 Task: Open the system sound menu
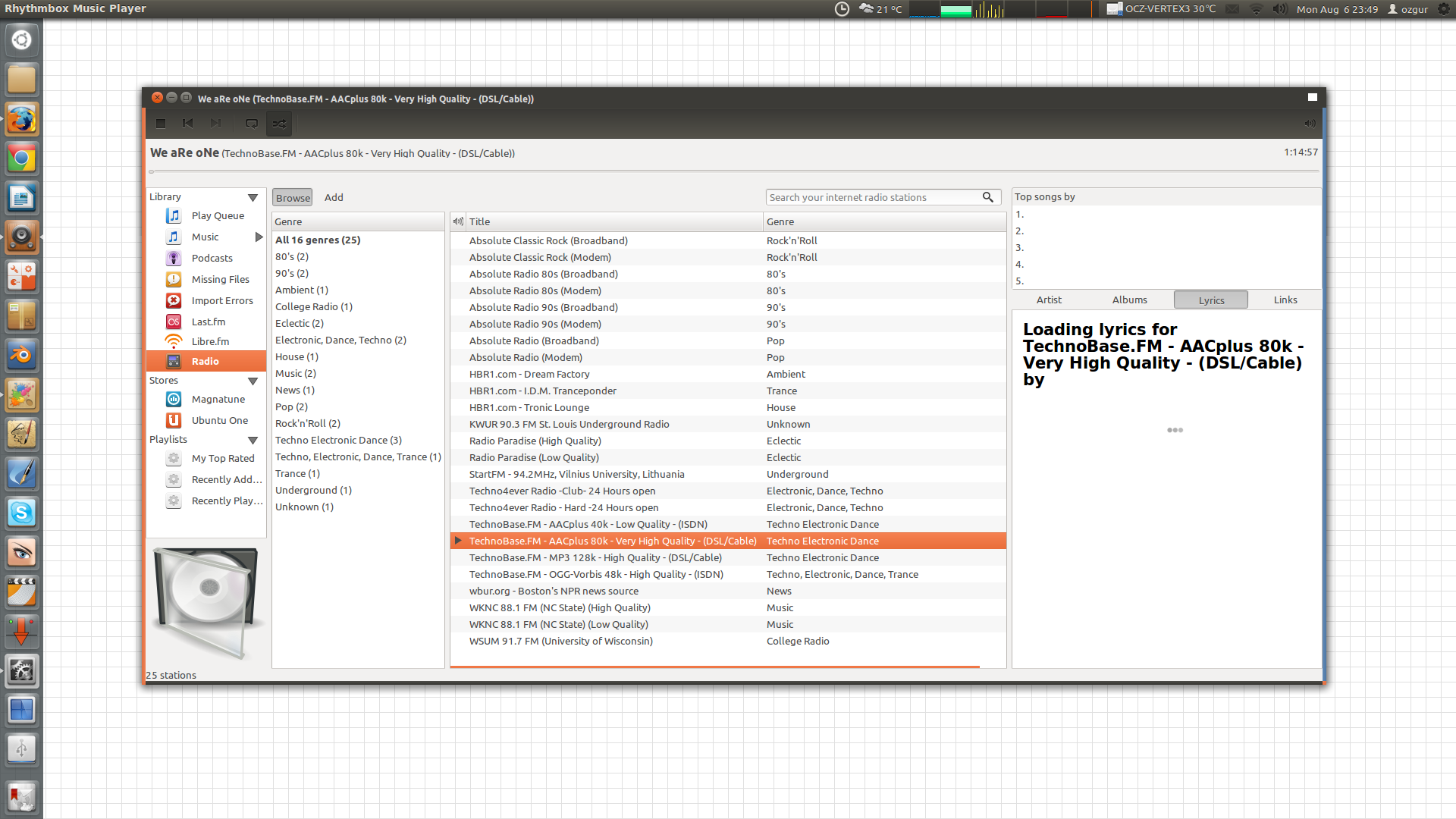(x=1280, y=9)
